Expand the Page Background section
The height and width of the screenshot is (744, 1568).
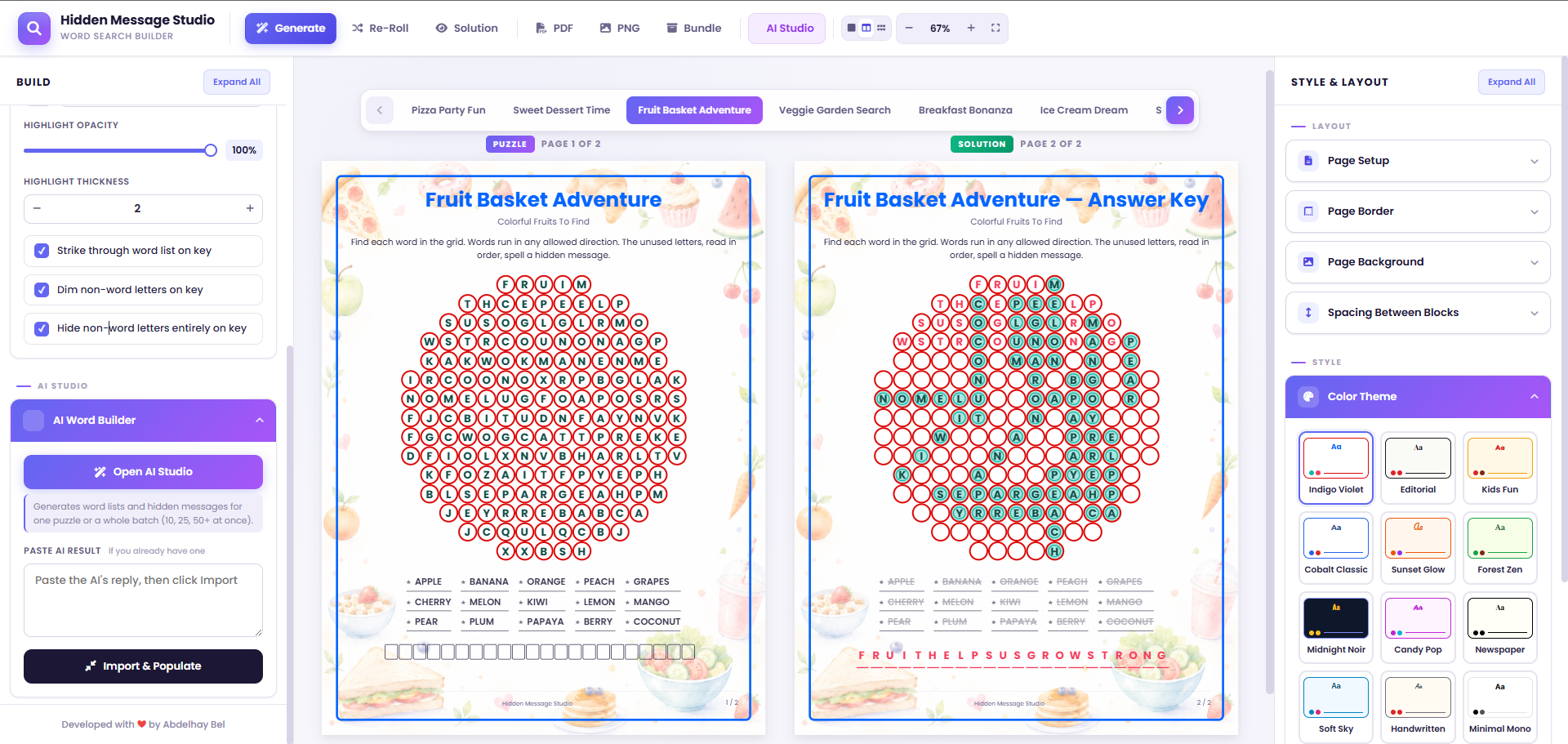click(1418, 262)
